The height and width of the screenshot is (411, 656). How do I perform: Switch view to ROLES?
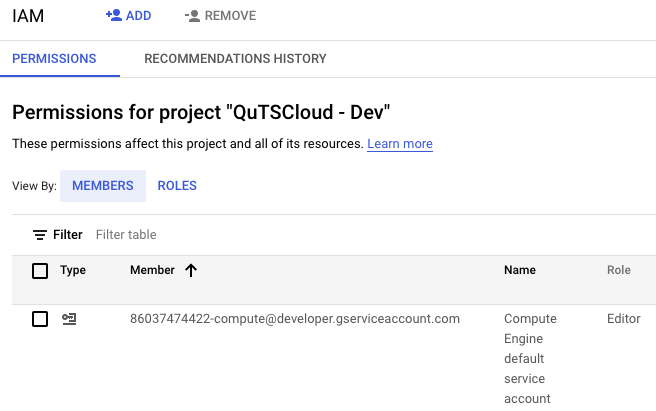[177, 186]
